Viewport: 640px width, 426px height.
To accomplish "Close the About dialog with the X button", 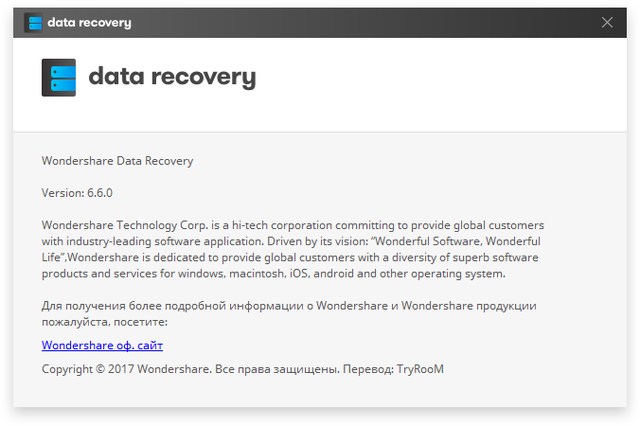I will [607, 22].
